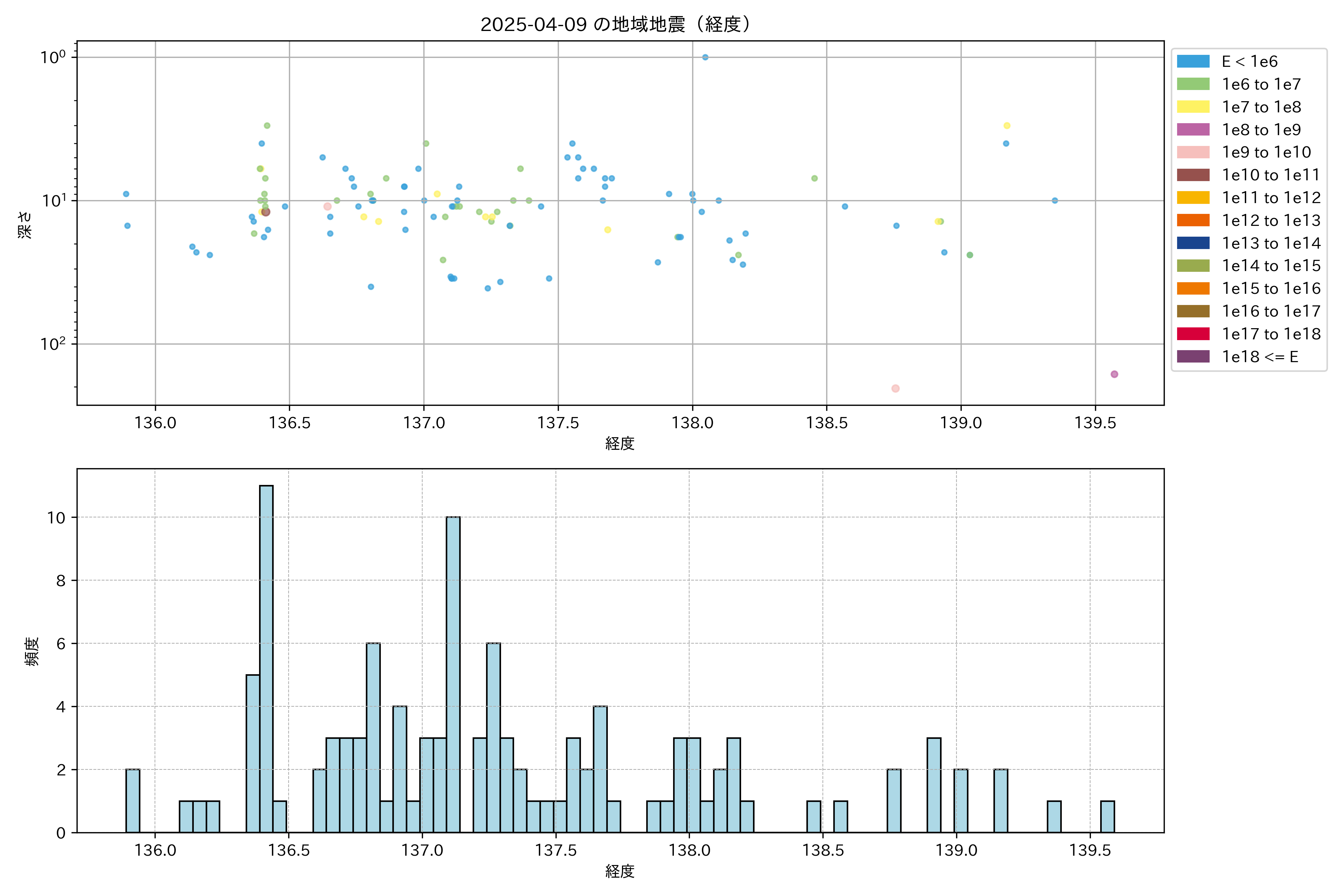The image size is (1344, 896).
Task: Click the blue scatter point at depth 10⁰
Action: tap(705, 57)
